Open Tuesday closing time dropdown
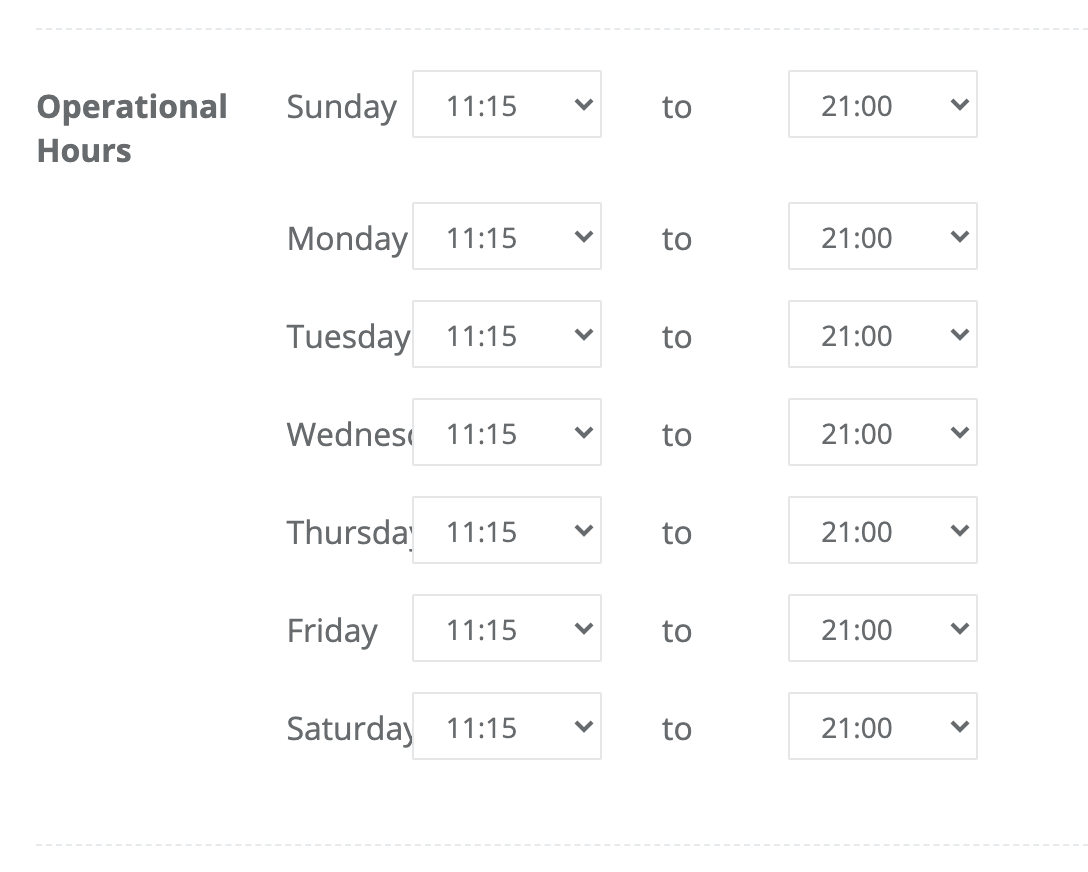Image resolution: width=1088 pixels, height=872 pixels. coord(883,334)
